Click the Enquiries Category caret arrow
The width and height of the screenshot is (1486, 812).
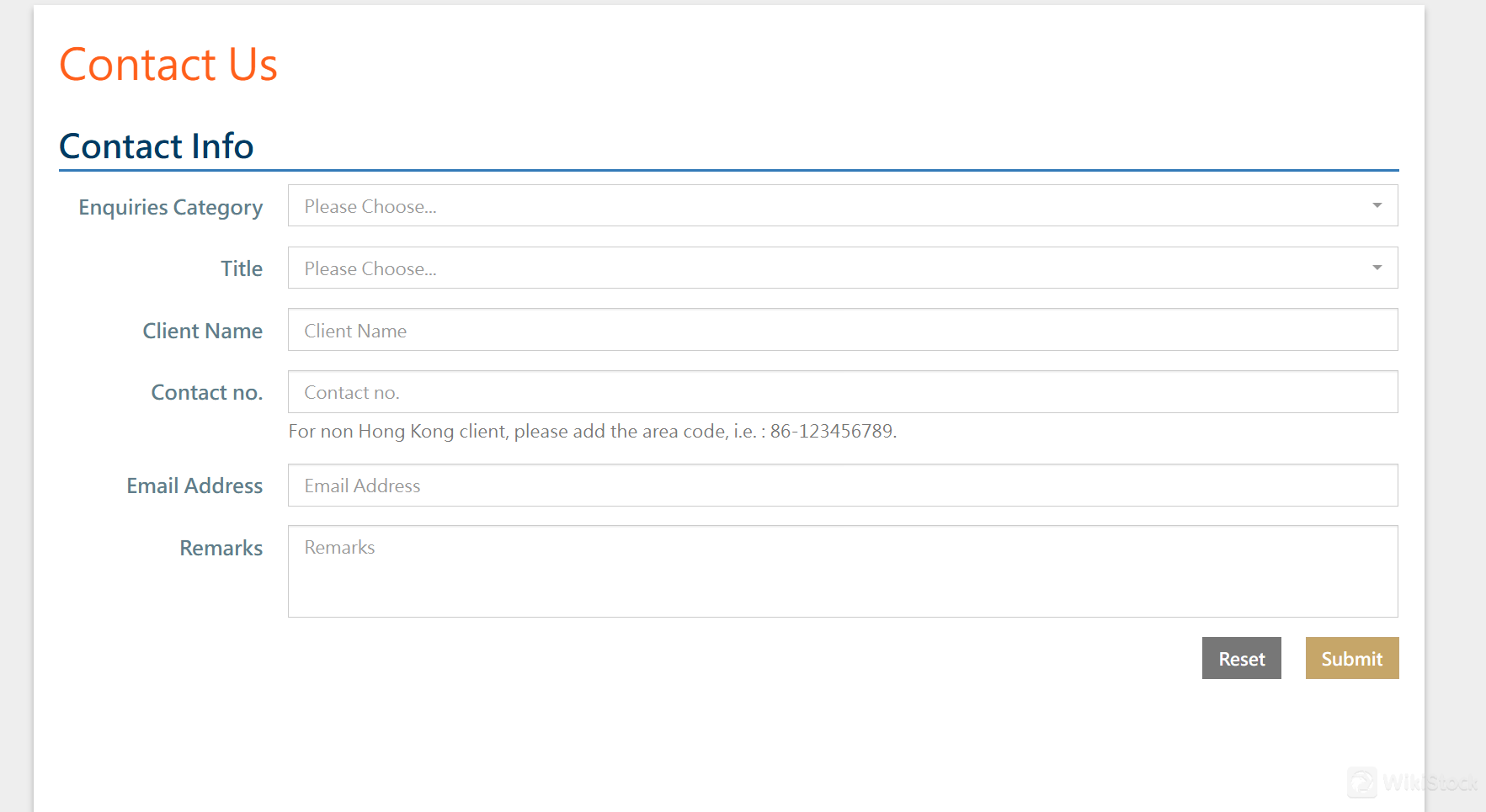click(x=1377, y=206)
